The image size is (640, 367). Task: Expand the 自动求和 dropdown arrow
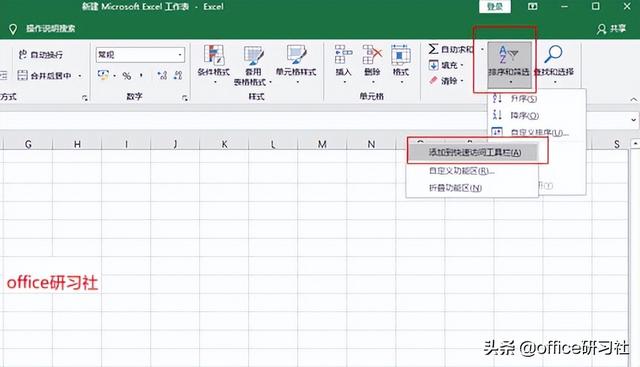click(482, 49)
